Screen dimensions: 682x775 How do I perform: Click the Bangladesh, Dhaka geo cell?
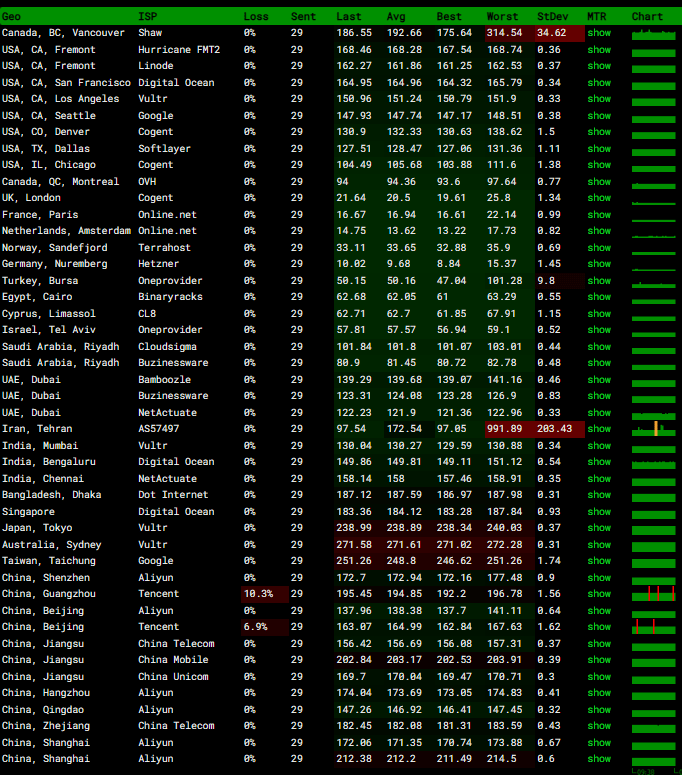[x=51, y=495]
